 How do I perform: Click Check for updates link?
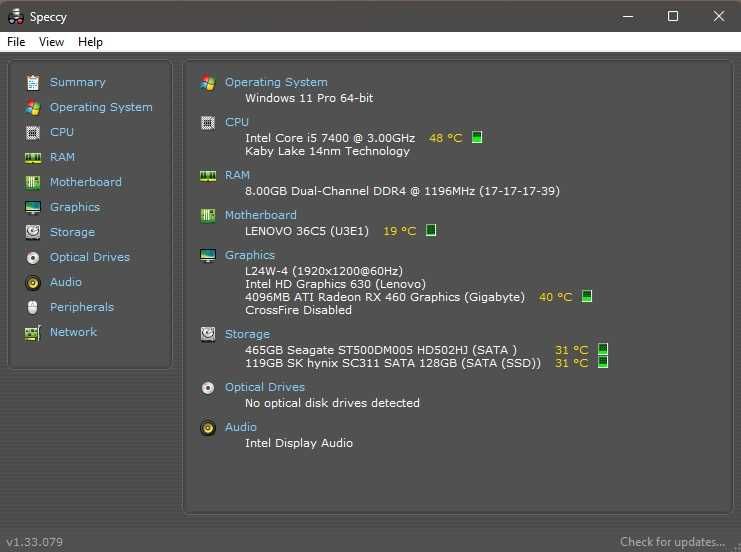tap(672, 542)
